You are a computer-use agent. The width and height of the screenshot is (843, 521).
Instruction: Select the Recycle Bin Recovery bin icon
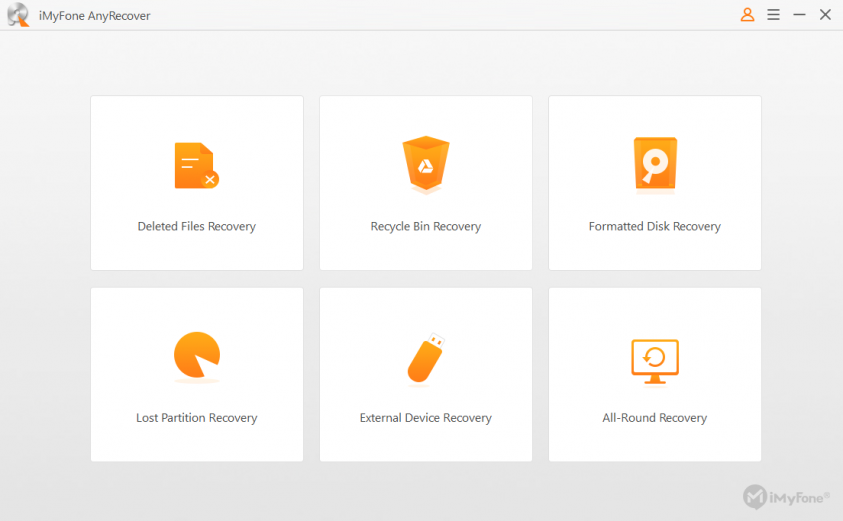click(x=425, y=165)
